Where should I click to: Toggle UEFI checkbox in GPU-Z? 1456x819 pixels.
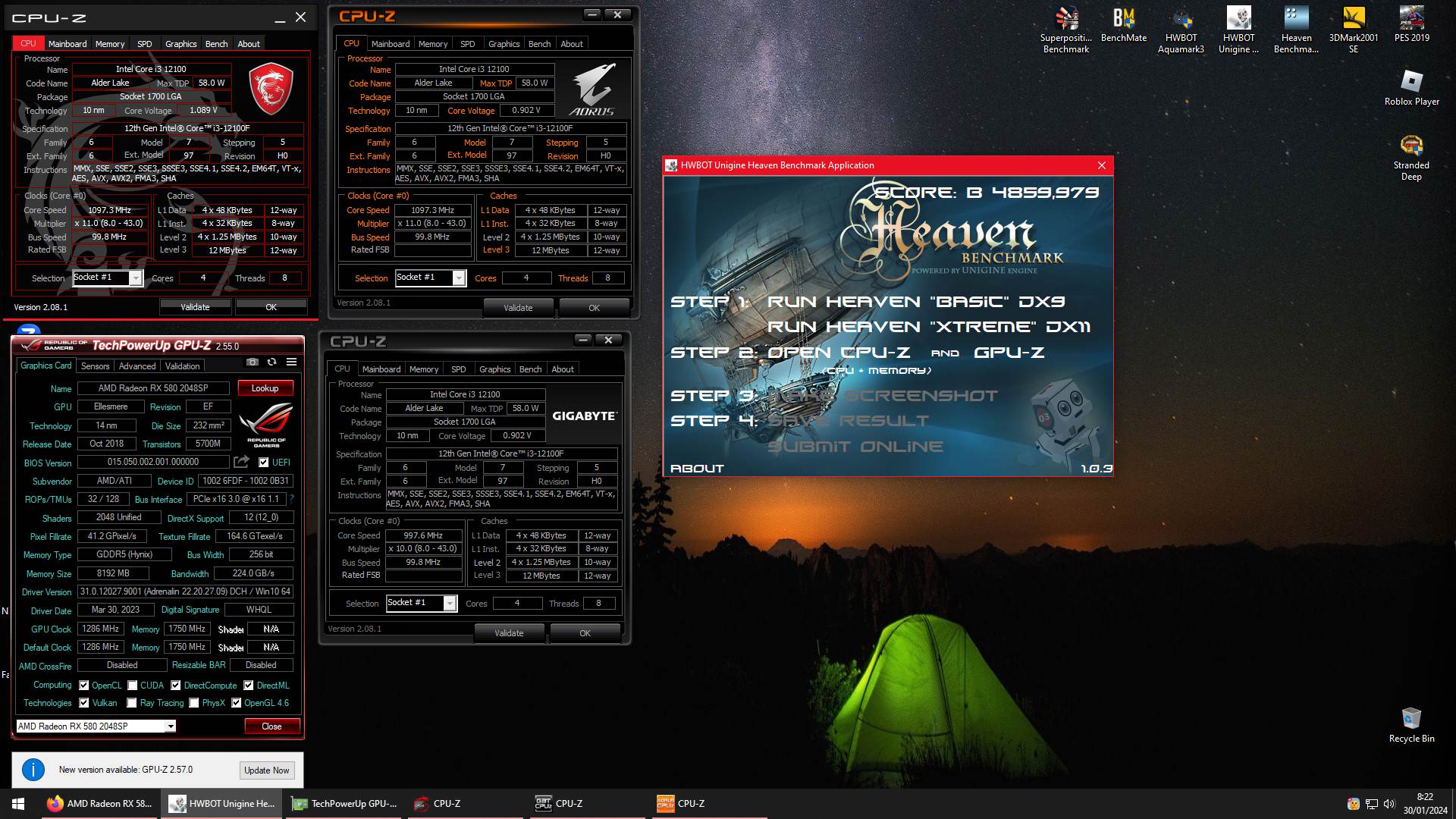(x=264, y=462)
